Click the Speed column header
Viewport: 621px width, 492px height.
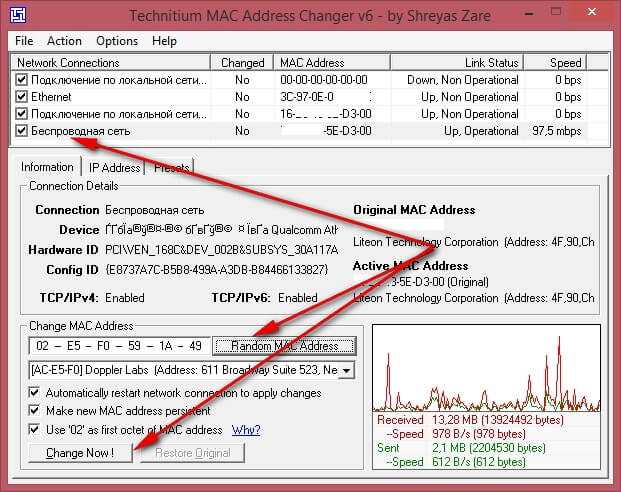[555, 63]
